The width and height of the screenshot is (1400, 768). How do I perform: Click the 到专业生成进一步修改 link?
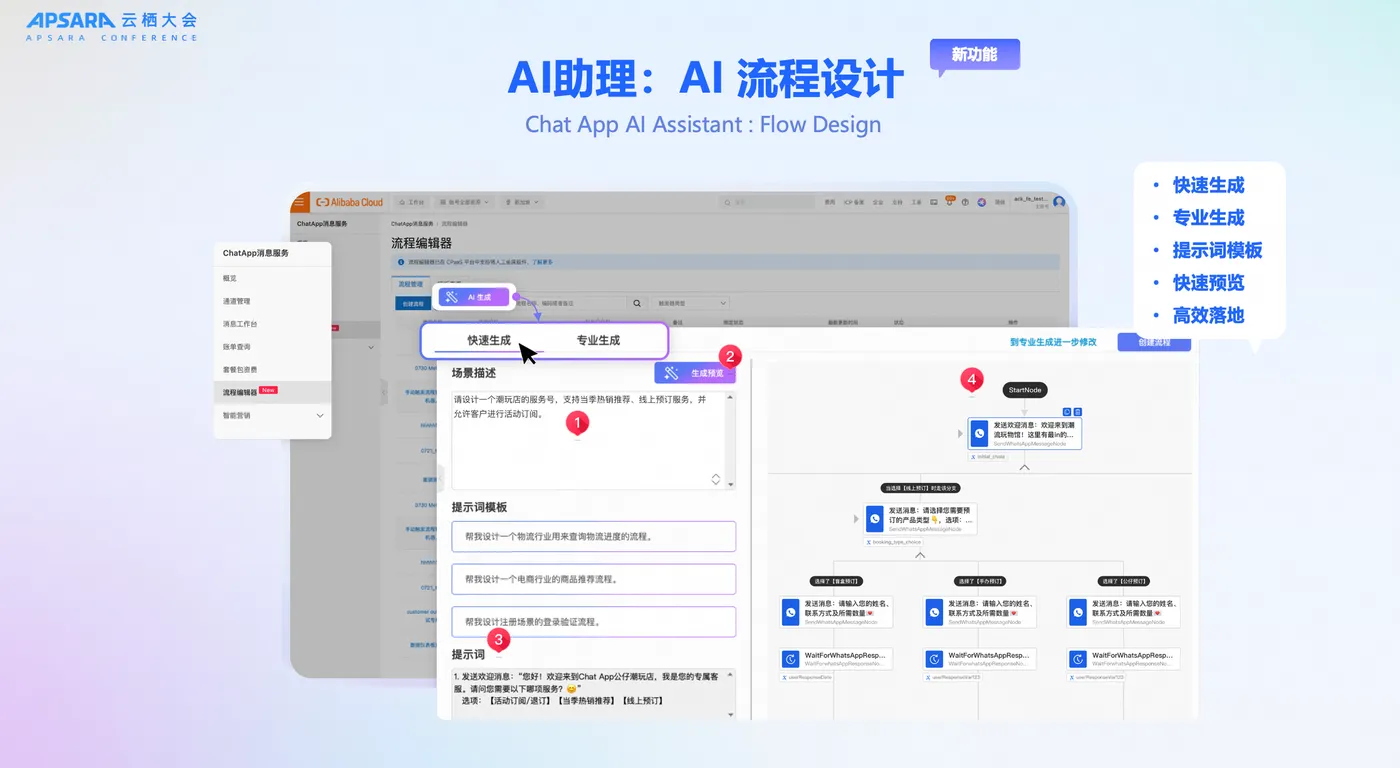click(x=1053, y=342)
